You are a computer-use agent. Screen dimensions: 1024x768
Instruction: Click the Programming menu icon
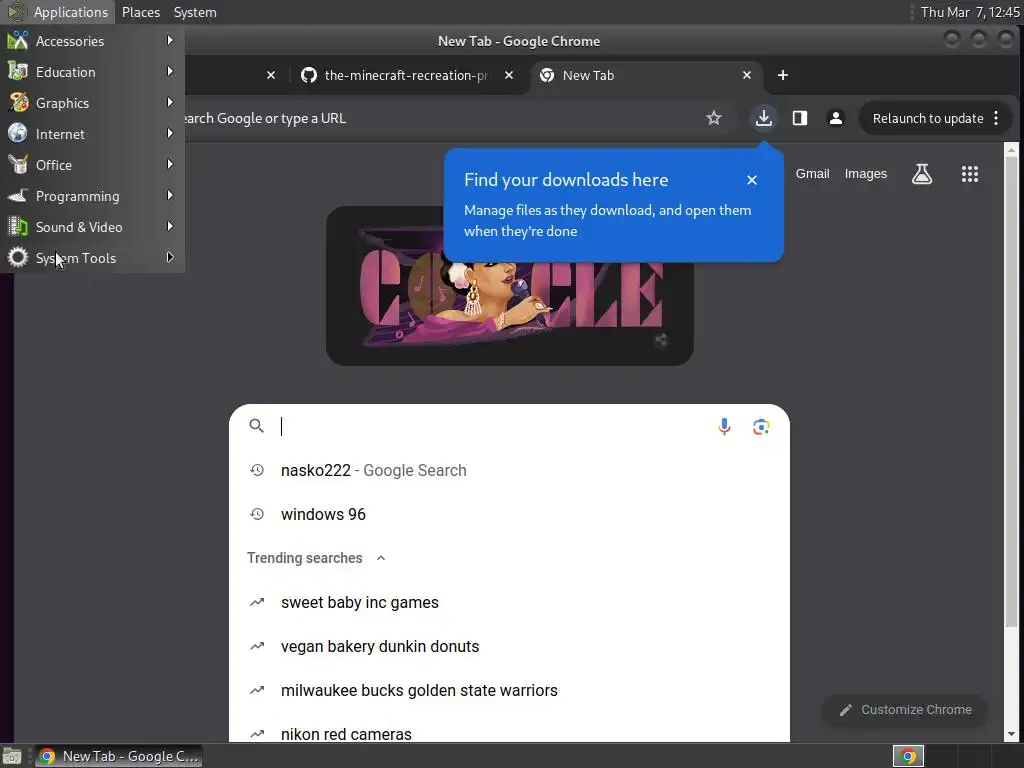[x=18, y=195]
